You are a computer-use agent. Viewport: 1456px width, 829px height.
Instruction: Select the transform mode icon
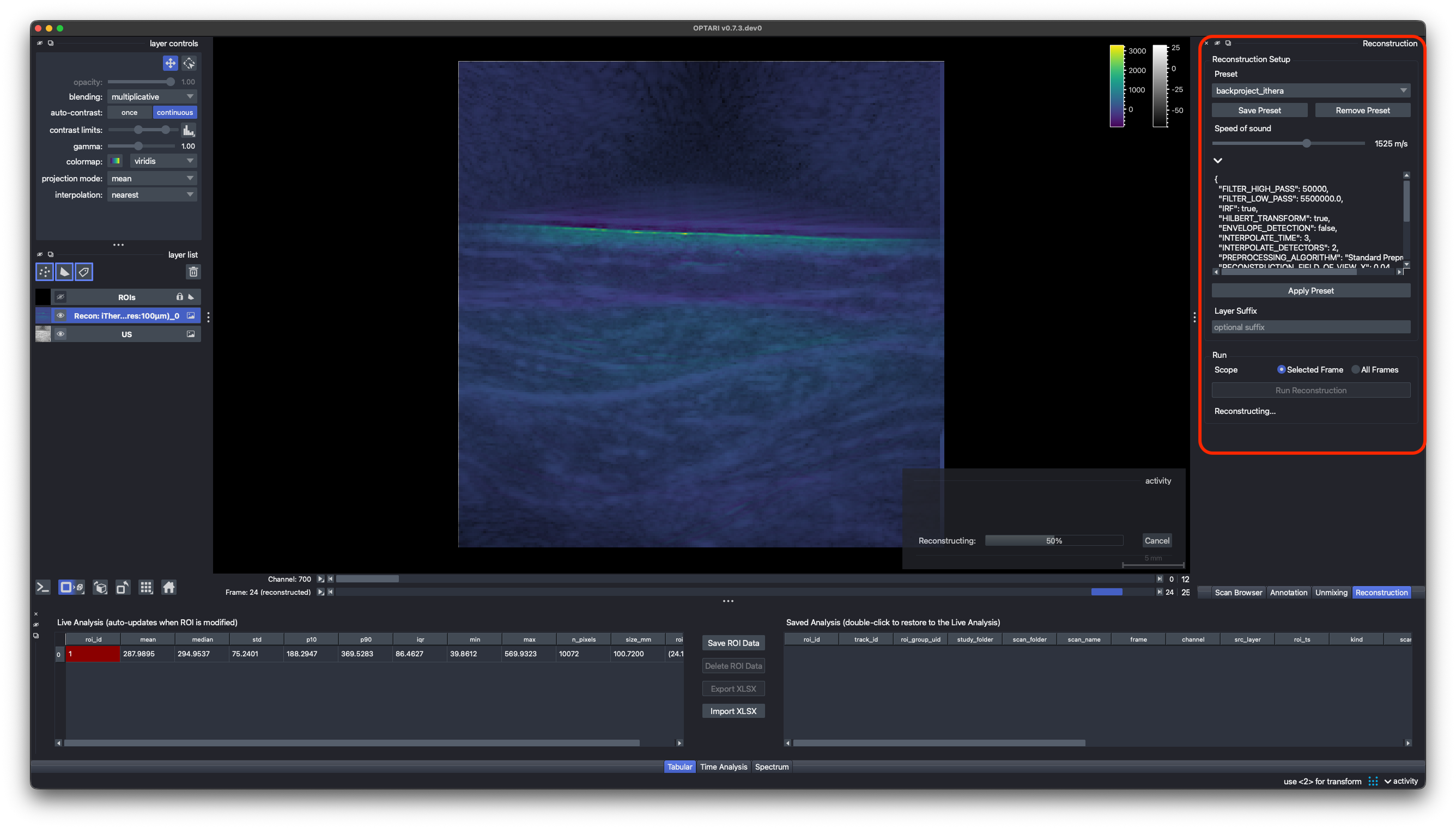point(189,63)
